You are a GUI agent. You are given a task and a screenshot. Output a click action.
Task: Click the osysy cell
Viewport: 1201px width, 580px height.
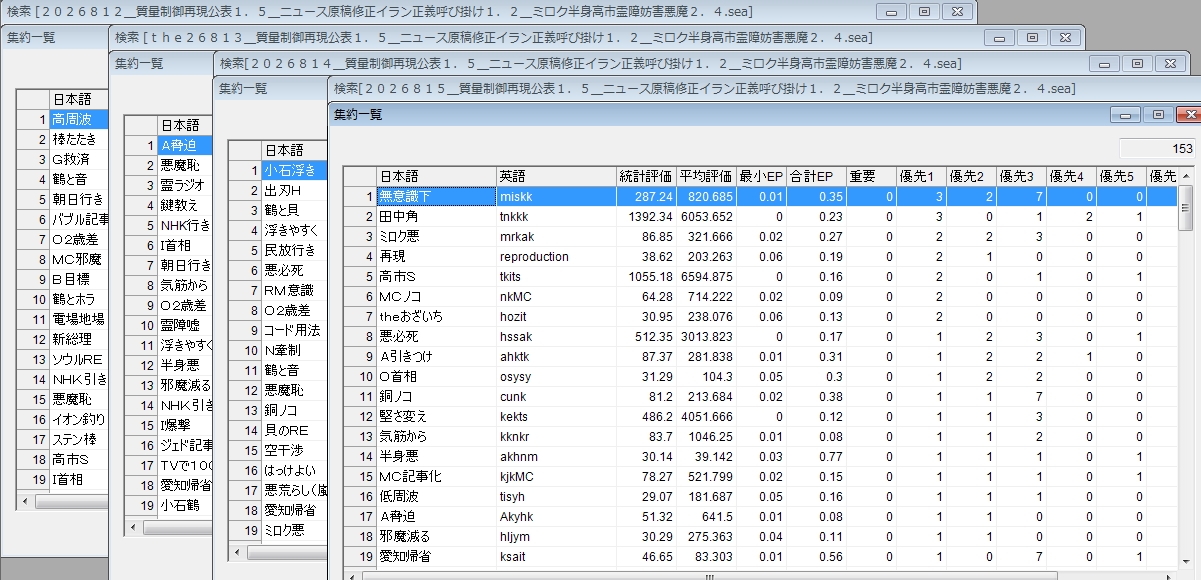555,377
